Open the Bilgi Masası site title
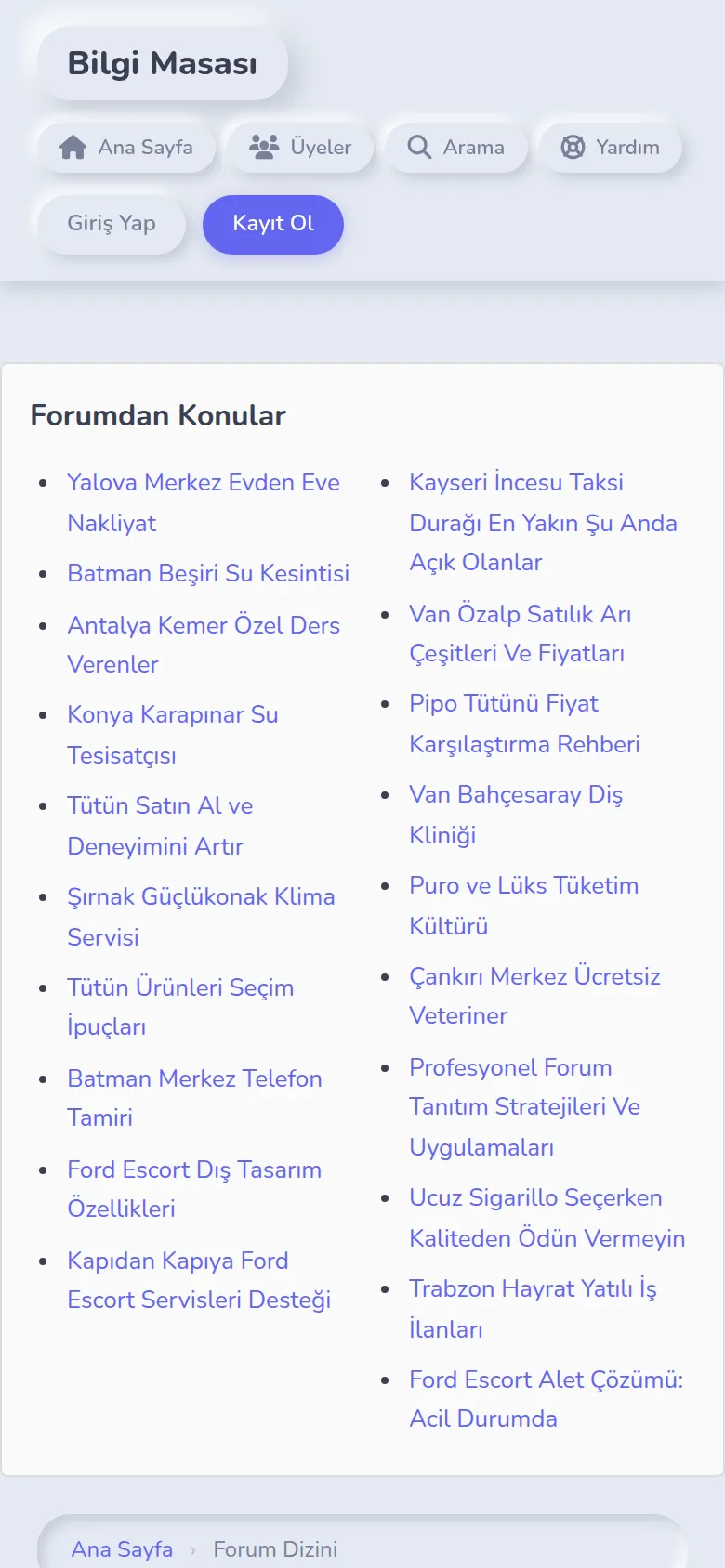Image resolution: width=725 pixels, height=1568 pixels. [x=163, y=63]
